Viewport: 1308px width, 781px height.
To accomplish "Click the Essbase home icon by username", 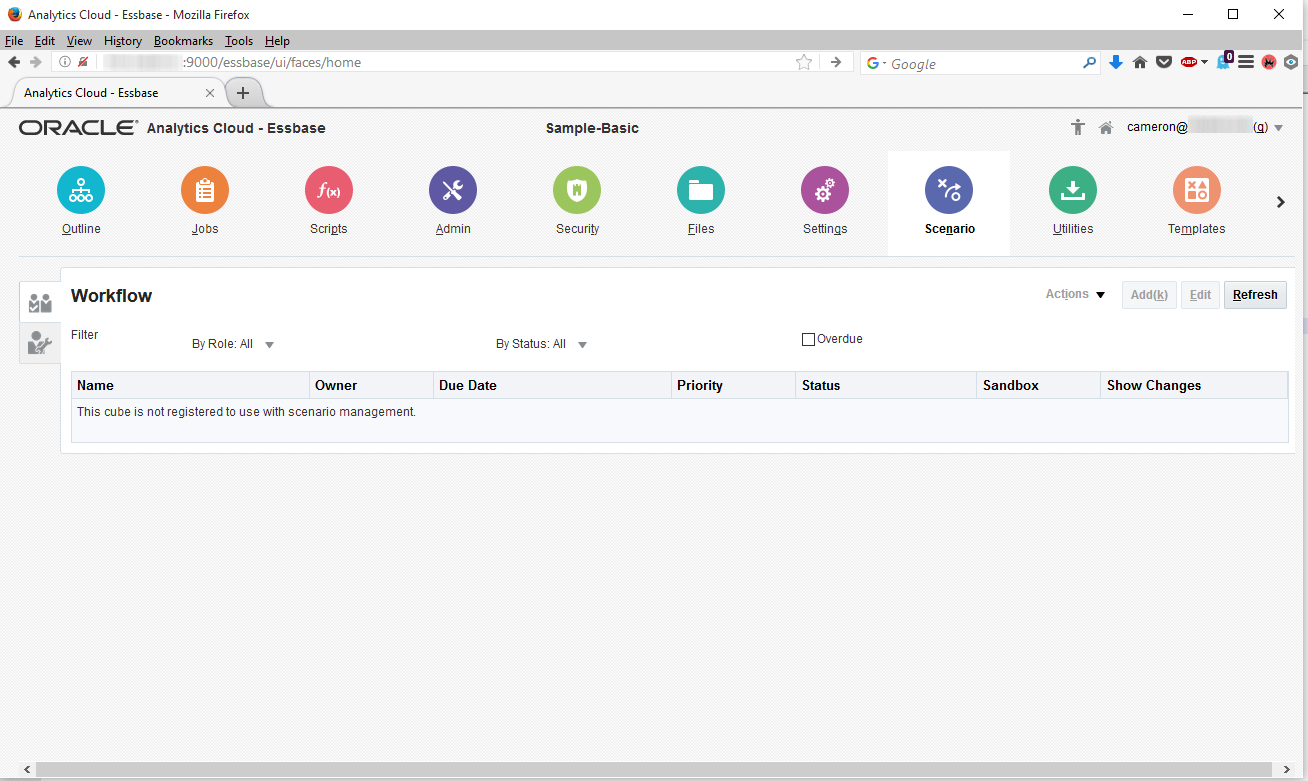I will 1106,128.
